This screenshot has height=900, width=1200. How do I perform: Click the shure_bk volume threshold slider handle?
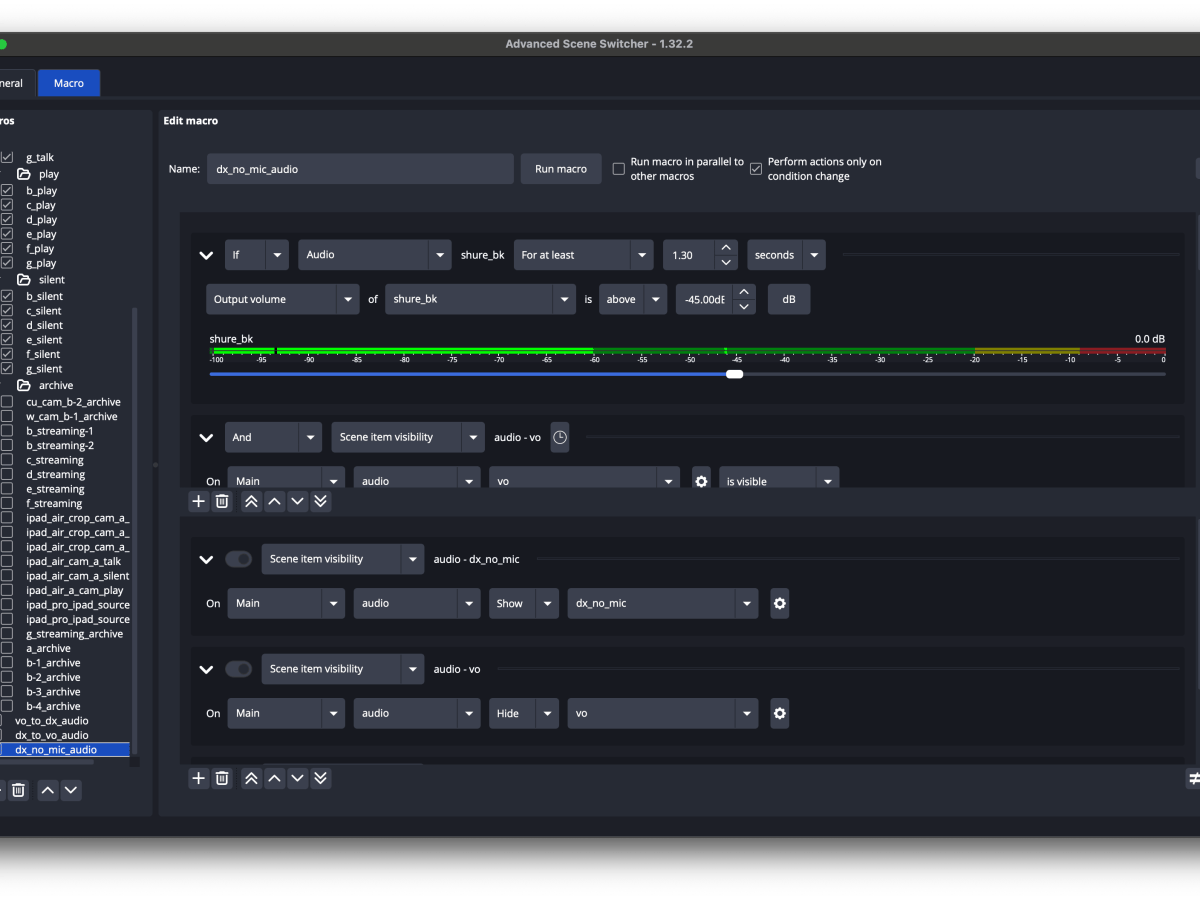(735, 374)
